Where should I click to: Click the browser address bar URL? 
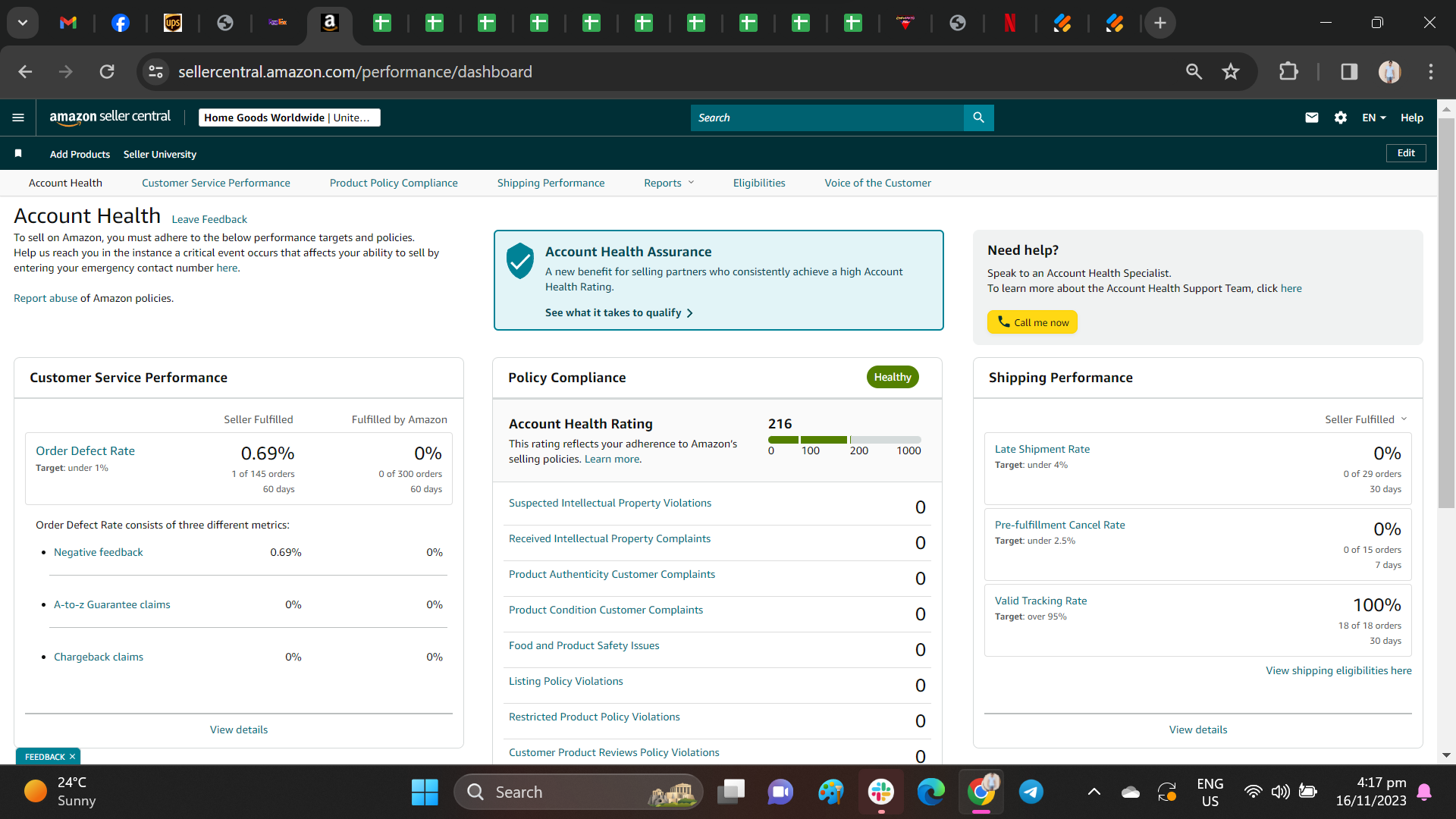(355, 71)
